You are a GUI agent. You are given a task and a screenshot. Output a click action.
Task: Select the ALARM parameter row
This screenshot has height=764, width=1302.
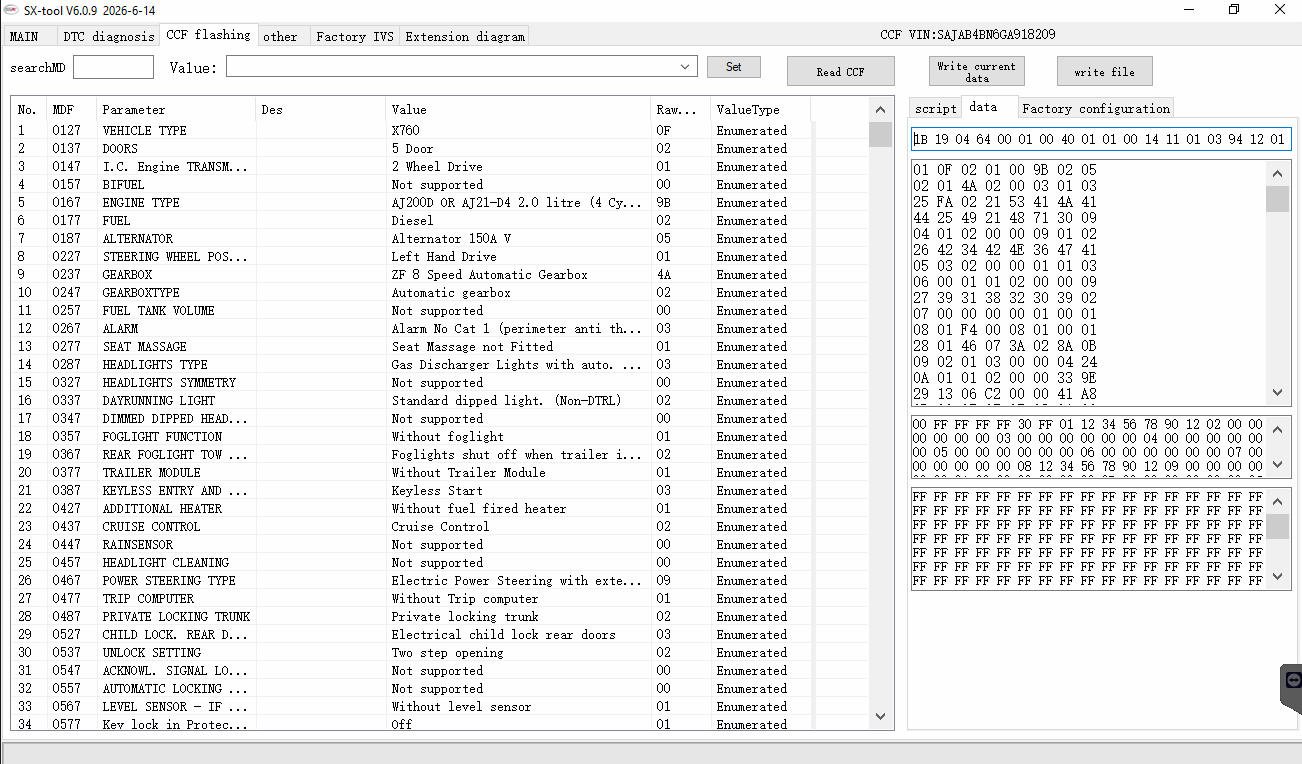click(x=440, y=329)
